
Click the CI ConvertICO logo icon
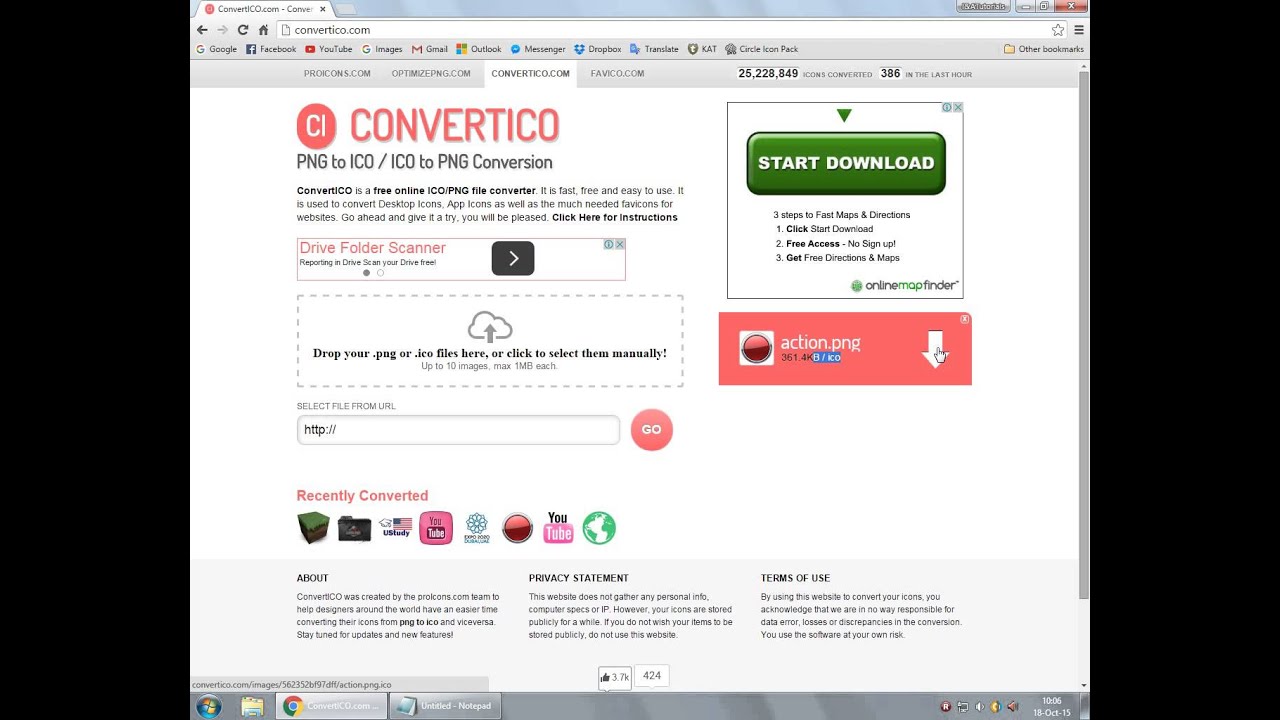pyautogui.click(x=315, y=126)
